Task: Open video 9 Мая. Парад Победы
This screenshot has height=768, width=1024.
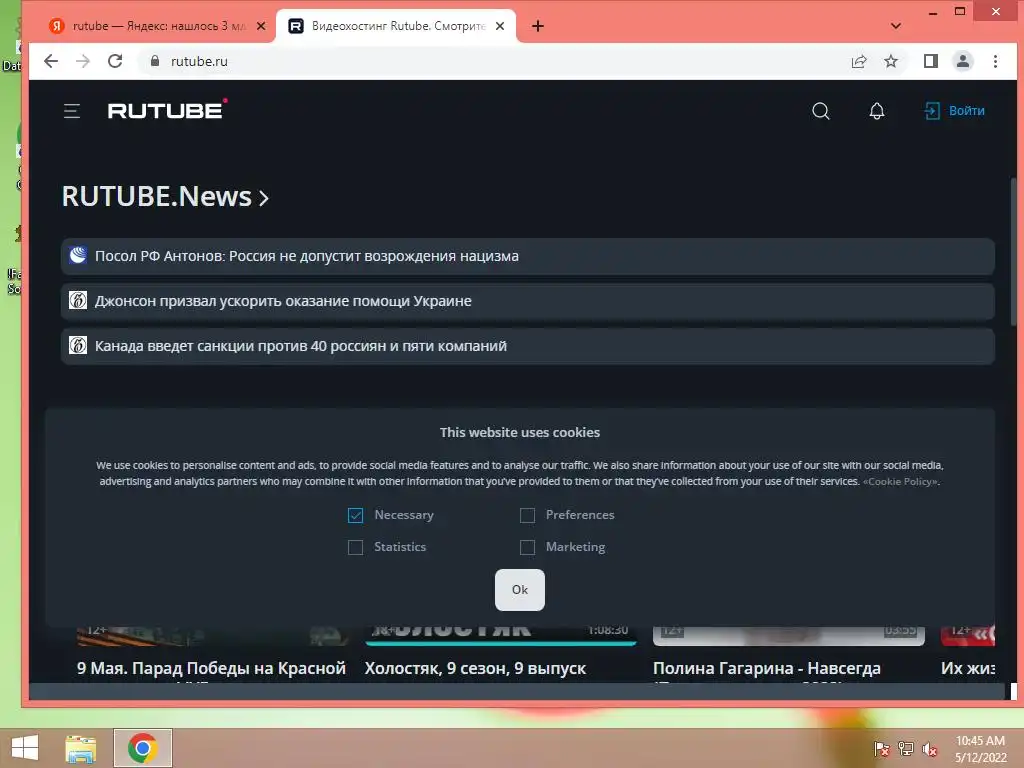Action: [212, 668]
